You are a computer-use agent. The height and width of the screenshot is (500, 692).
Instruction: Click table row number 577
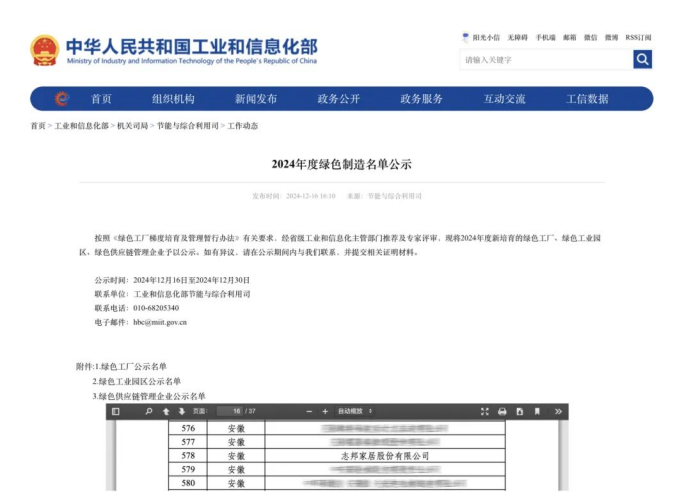pos(188,442)
